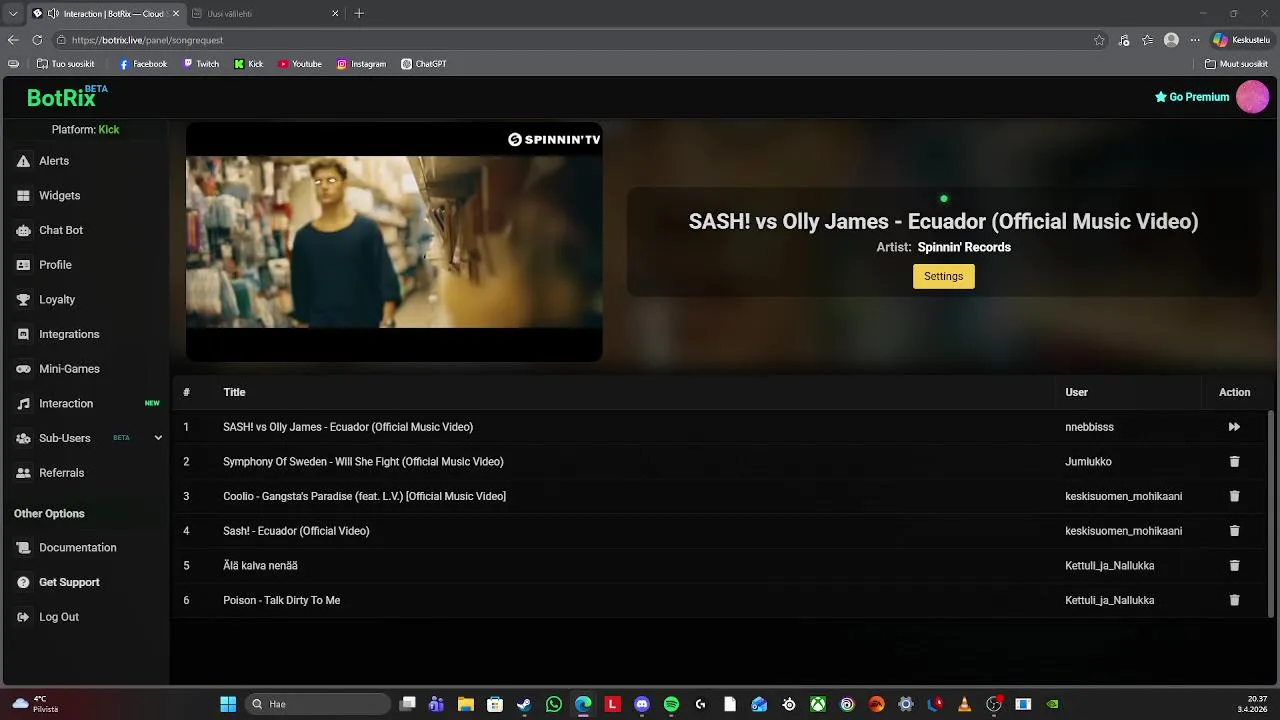Open the Keskustelu Copilot button

tap(1241, 40)
